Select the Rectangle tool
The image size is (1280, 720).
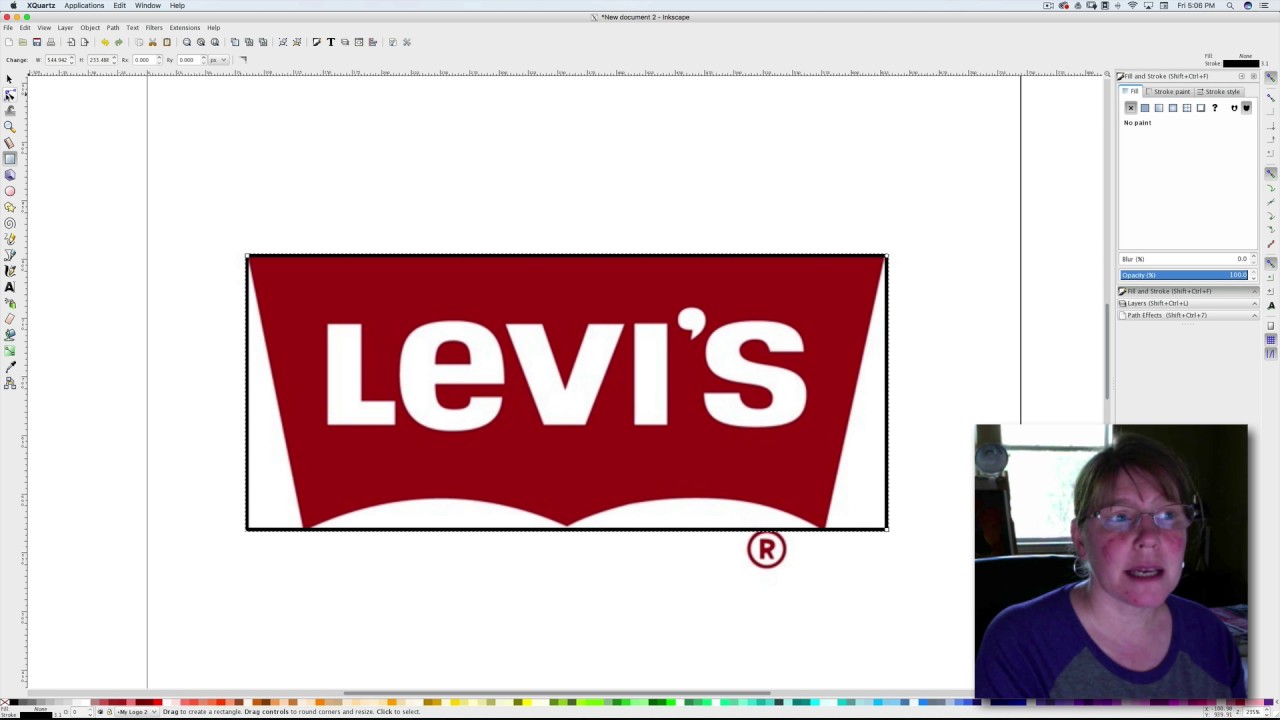[x=10, y=159]
